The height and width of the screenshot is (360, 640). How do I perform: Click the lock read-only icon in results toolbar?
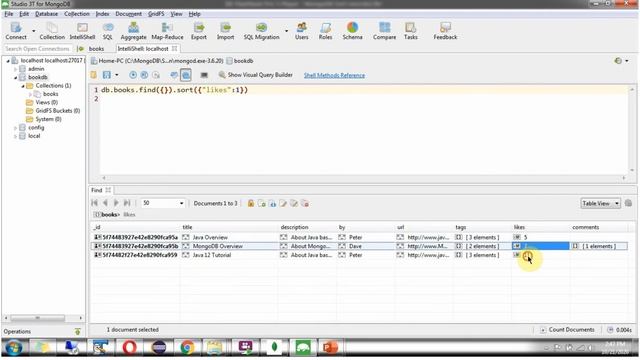tap(251, 203)
